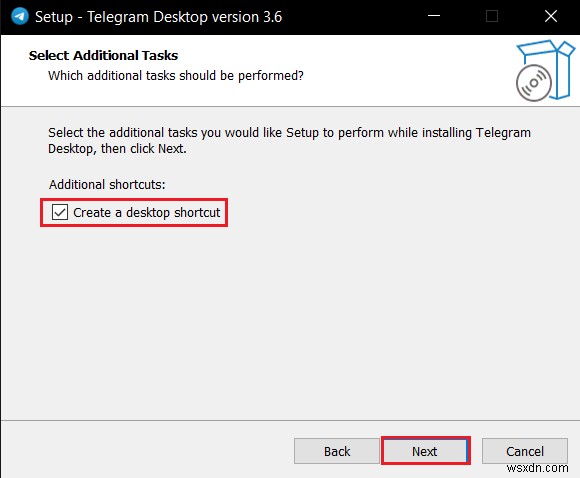The height and width of the screenshot is (478, 580).
Task: Click the wsxdn.com watermark text
Action: coord(537,468)
